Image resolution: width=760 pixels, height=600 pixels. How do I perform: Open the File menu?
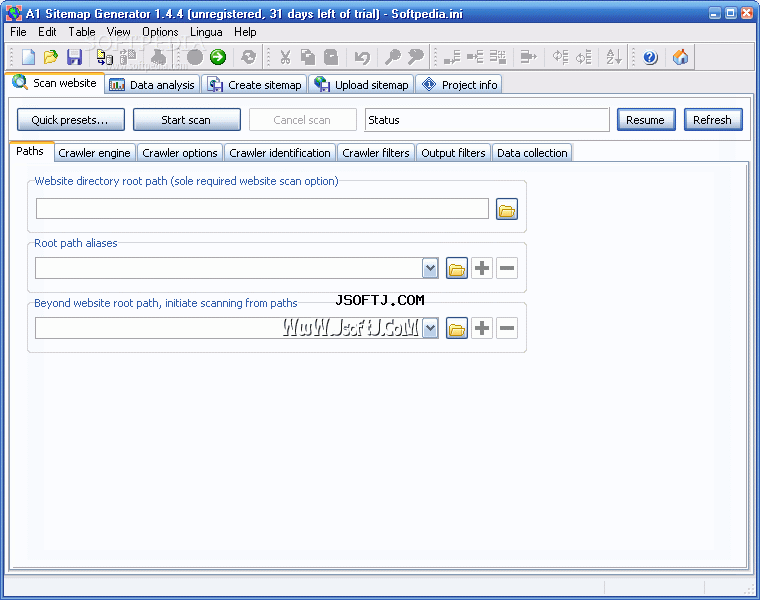pyautogui.click(x=18, y=32)
